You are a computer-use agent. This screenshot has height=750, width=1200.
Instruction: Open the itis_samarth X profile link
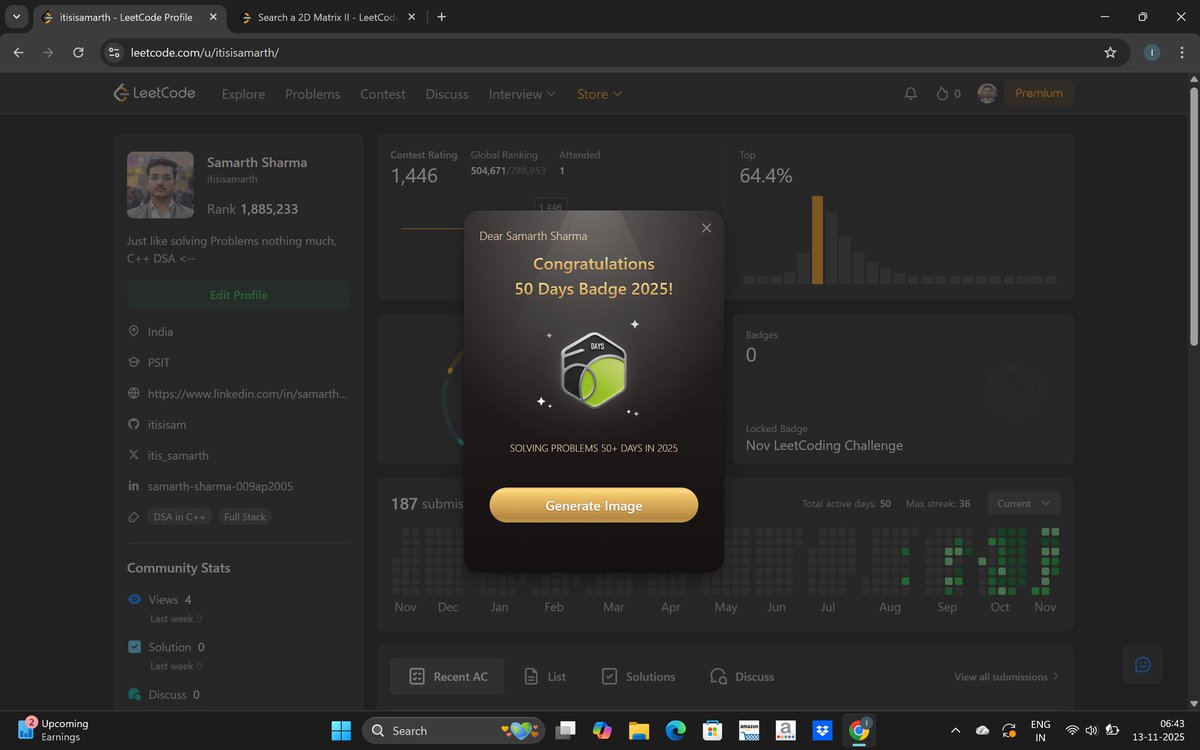pos(178,455)
